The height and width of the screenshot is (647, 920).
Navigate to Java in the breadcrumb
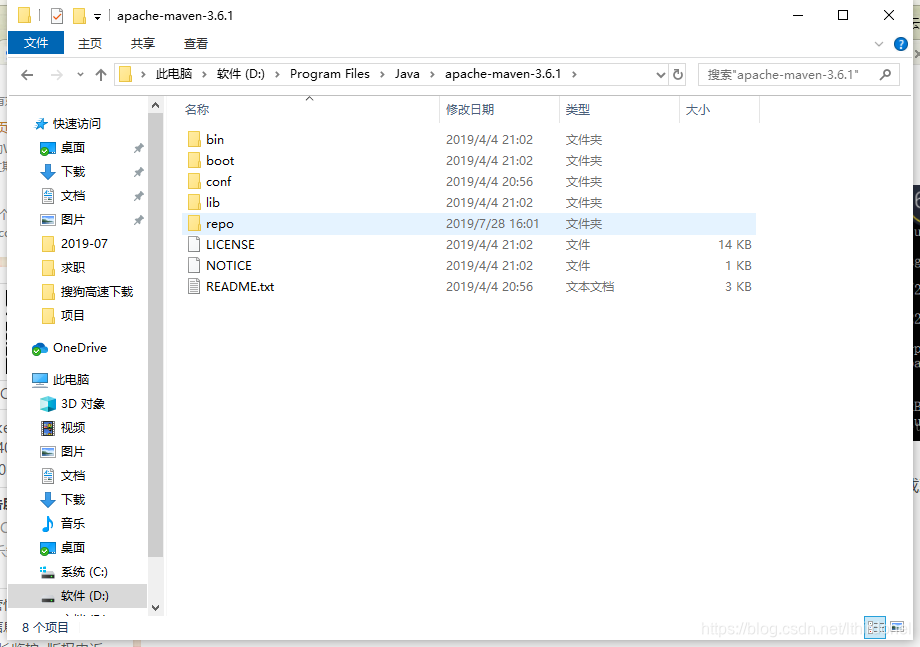click(407, 74)
